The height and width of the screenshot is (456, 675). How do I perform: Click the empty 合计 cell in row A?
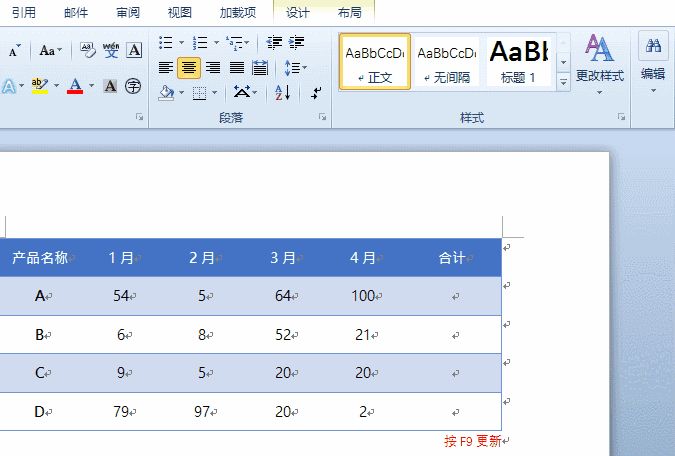455,296
